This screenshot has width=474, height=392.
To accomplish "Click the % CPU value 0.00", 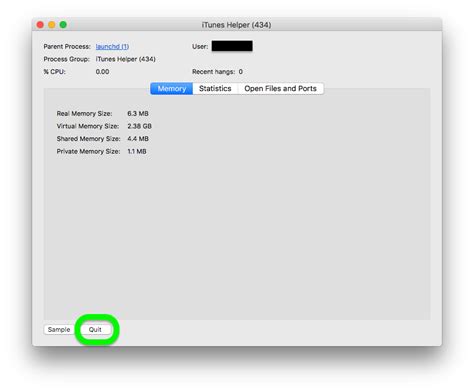I will [x=102, y=72].
